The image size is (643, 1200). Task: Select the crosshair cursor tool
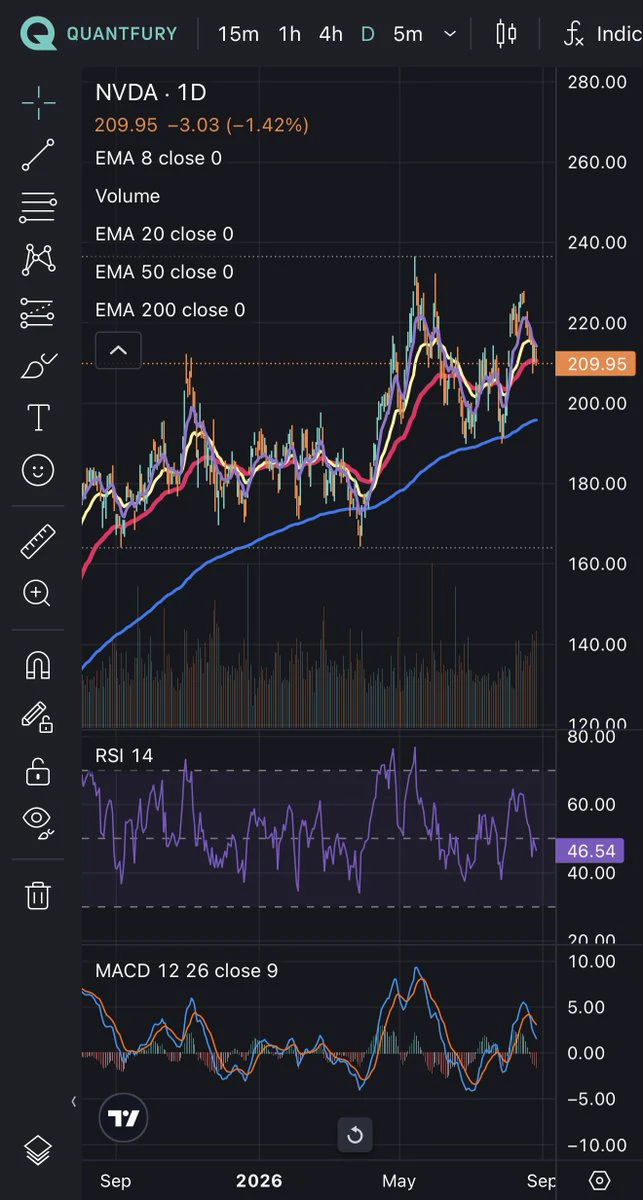(x=38, y=103)
